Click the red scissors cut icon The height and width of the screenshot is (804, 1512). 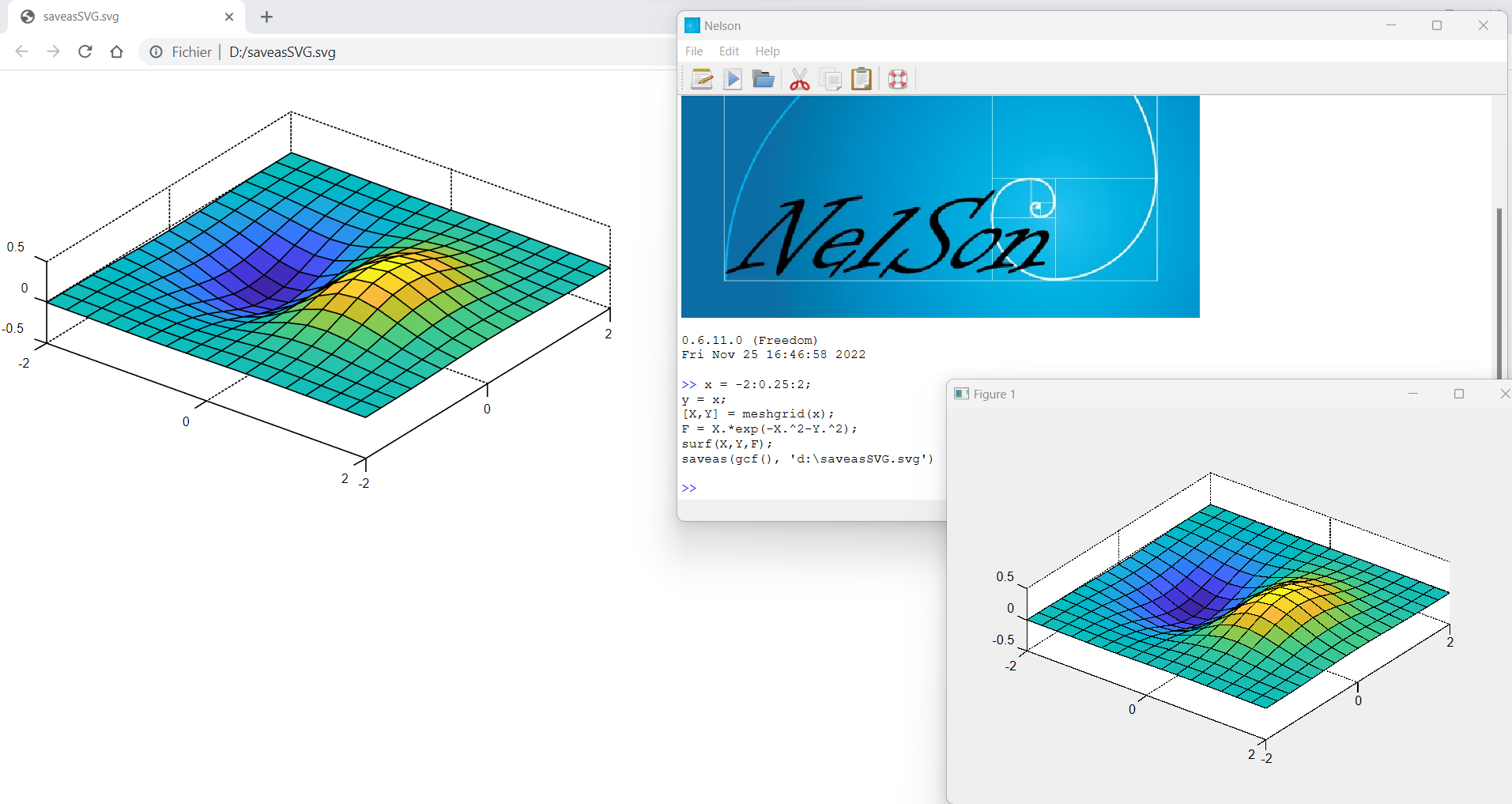pyautogui.click(x=800, y=79)
